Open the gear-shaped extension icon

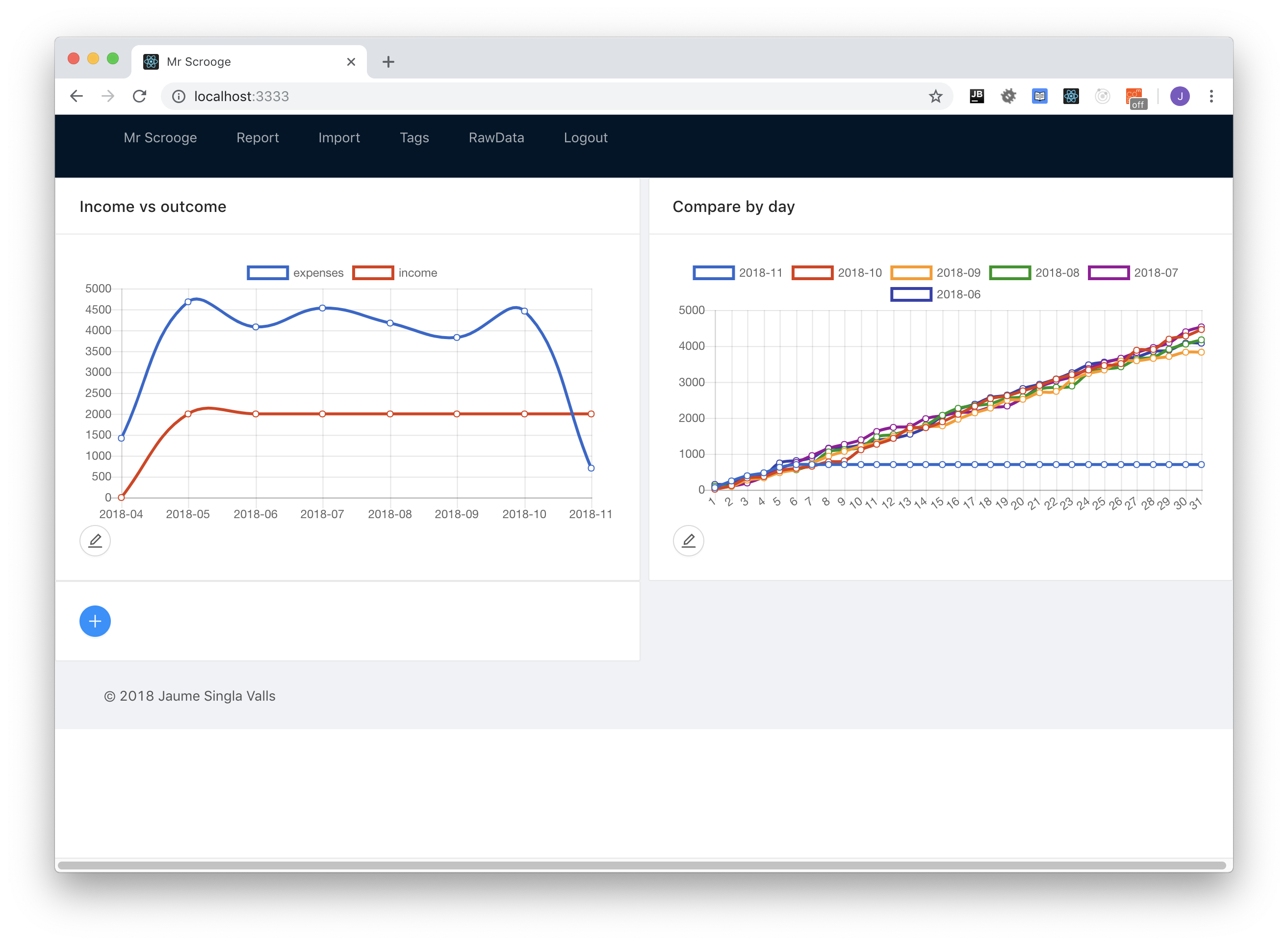(1008, 96)
